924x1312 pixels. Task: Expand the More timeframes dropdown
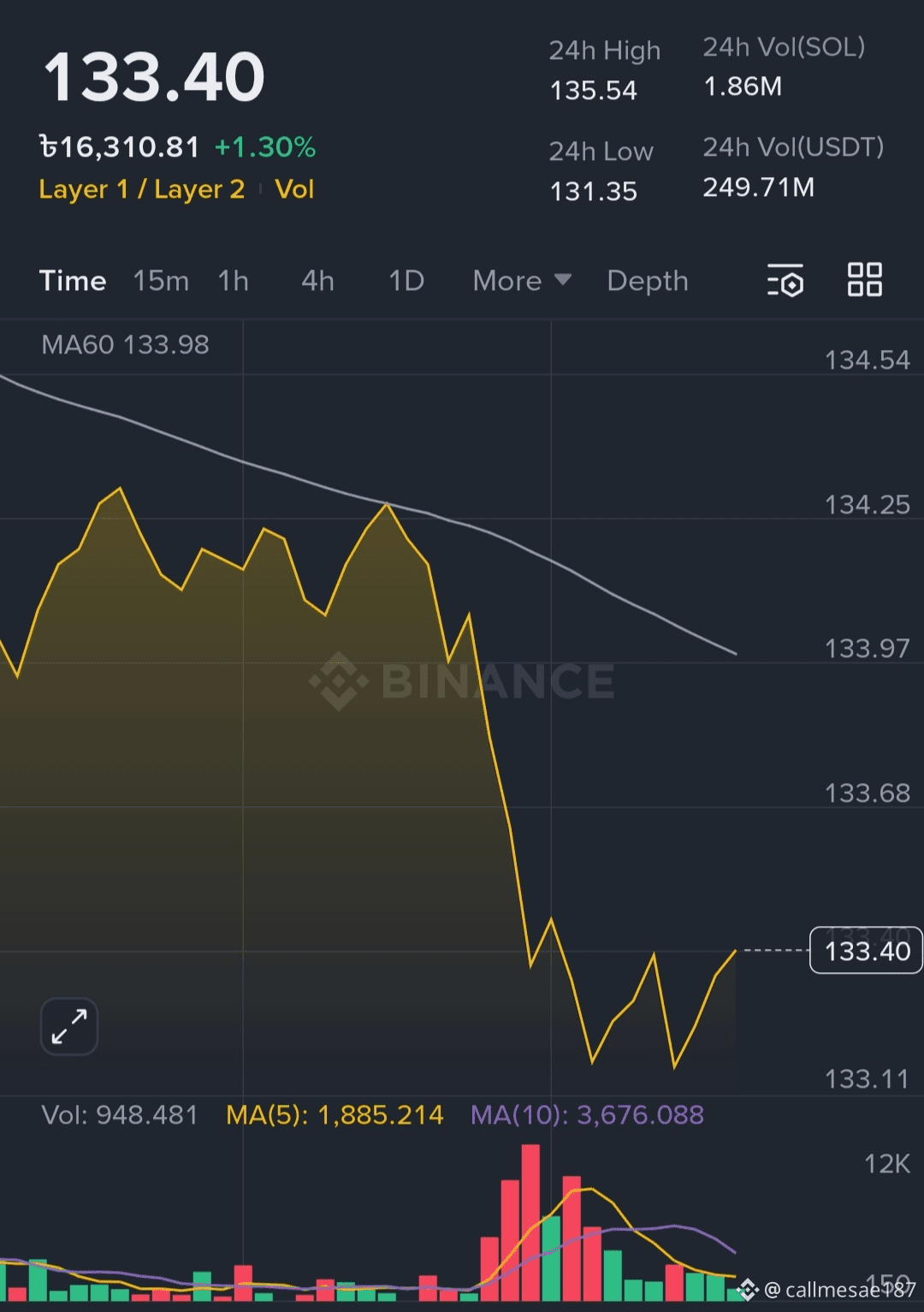521,281
